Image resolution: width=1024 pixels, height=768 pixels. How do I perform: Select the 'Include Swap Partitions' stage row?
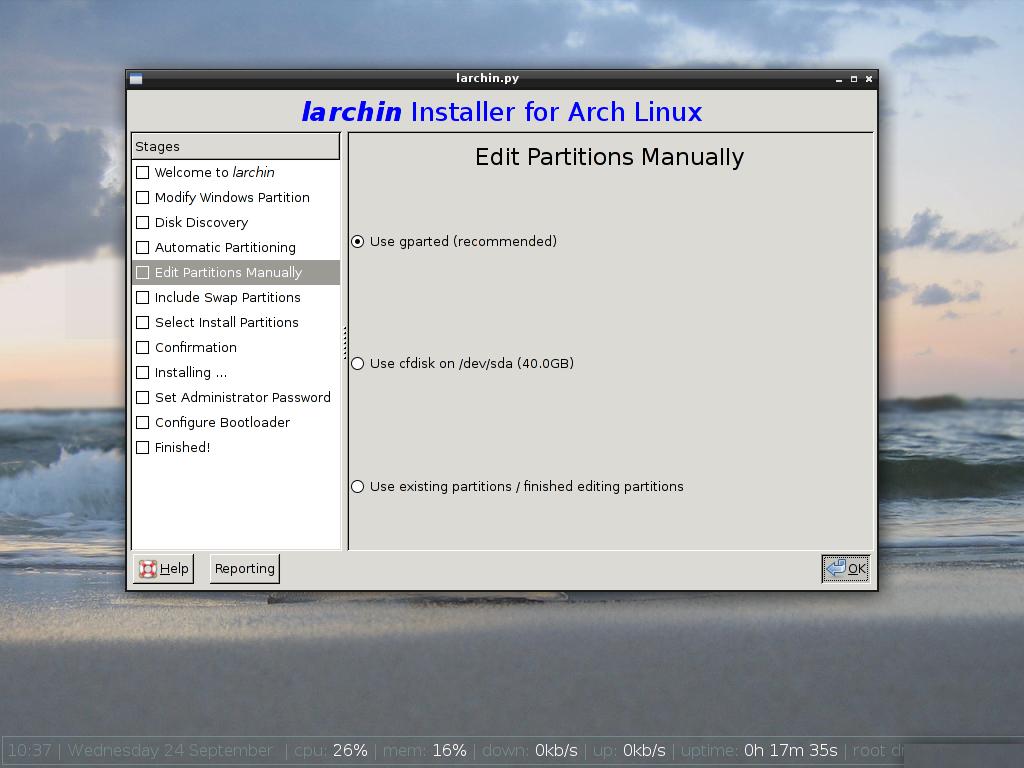click(x=236, y=298)
